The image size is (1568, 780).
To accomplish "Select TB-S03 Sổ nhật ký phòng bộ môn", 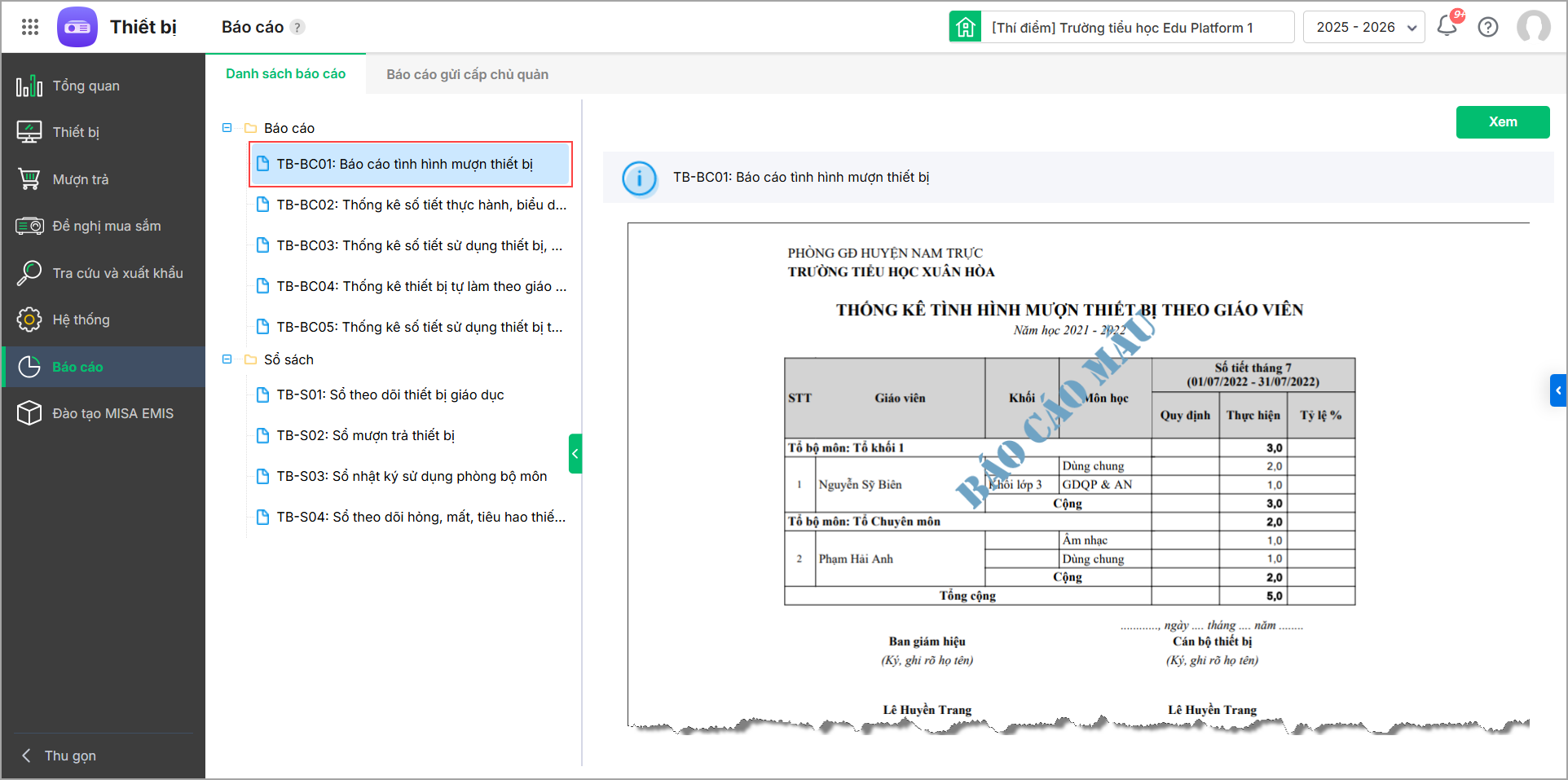I will (x=411, y=476).
